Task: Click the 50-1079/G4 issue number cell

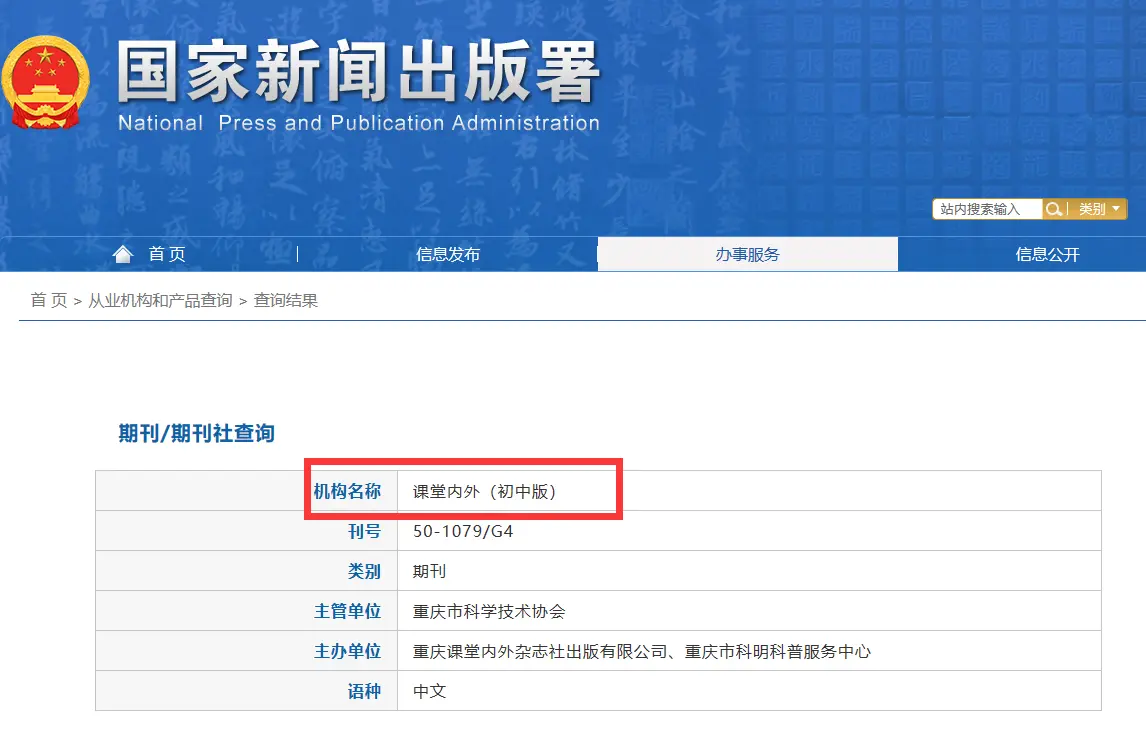Action: 463,531
